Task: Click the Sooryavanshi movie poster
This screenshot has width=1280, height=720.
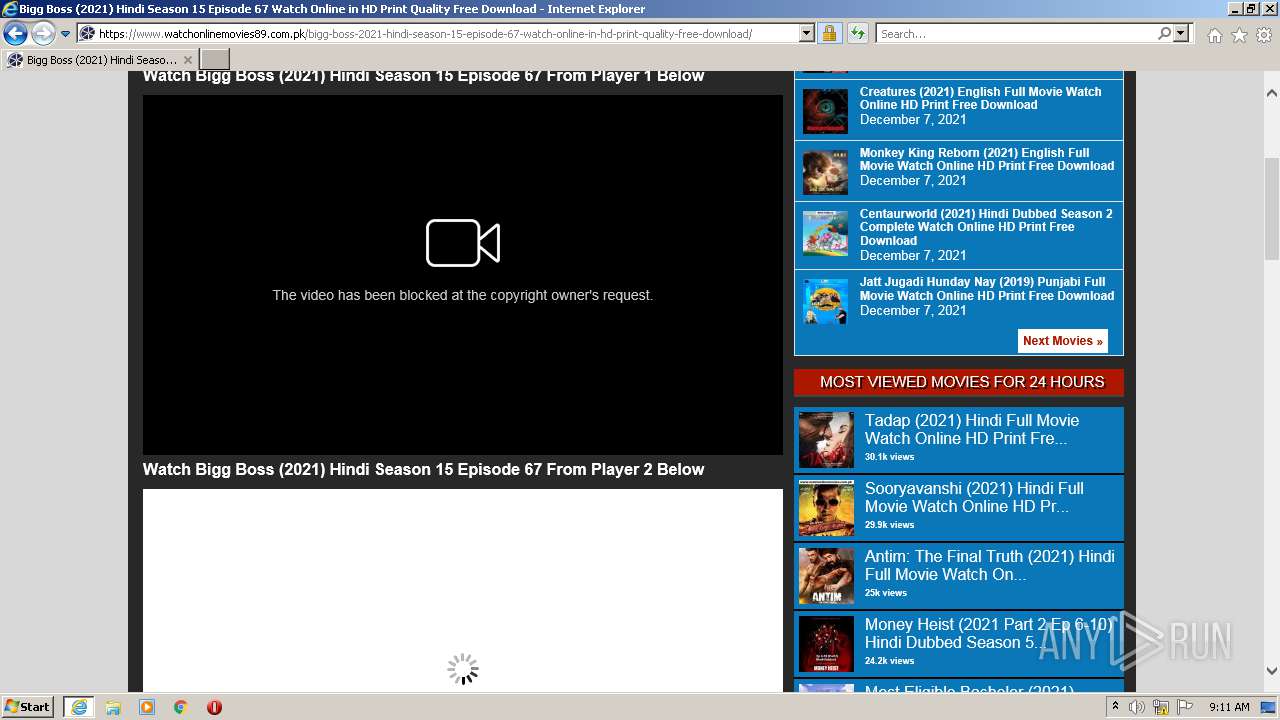Action: pos(826,508)
